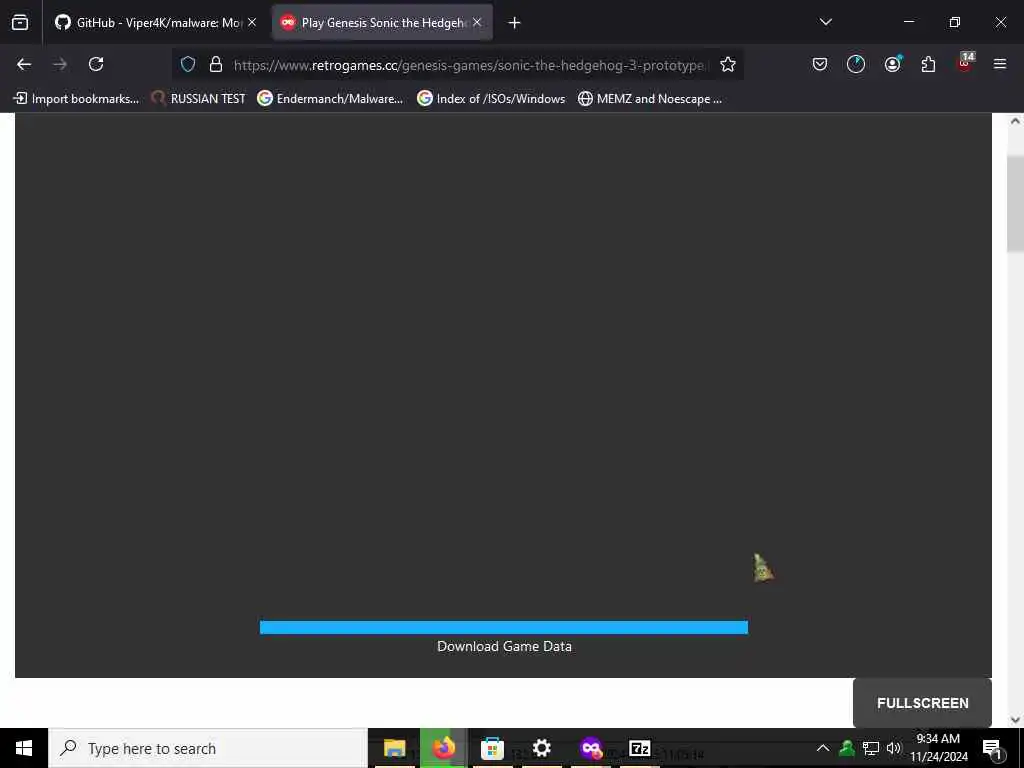Open the Extensions puzzle icon

pyautogui.click(x=928, y=64)
